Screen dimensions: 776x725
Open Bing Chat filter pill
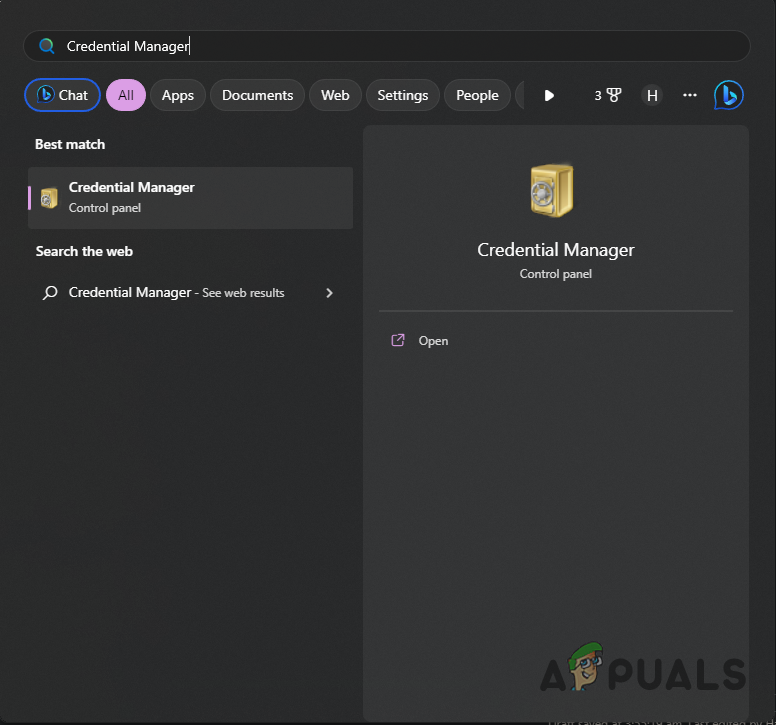click(x=62, y=95)
